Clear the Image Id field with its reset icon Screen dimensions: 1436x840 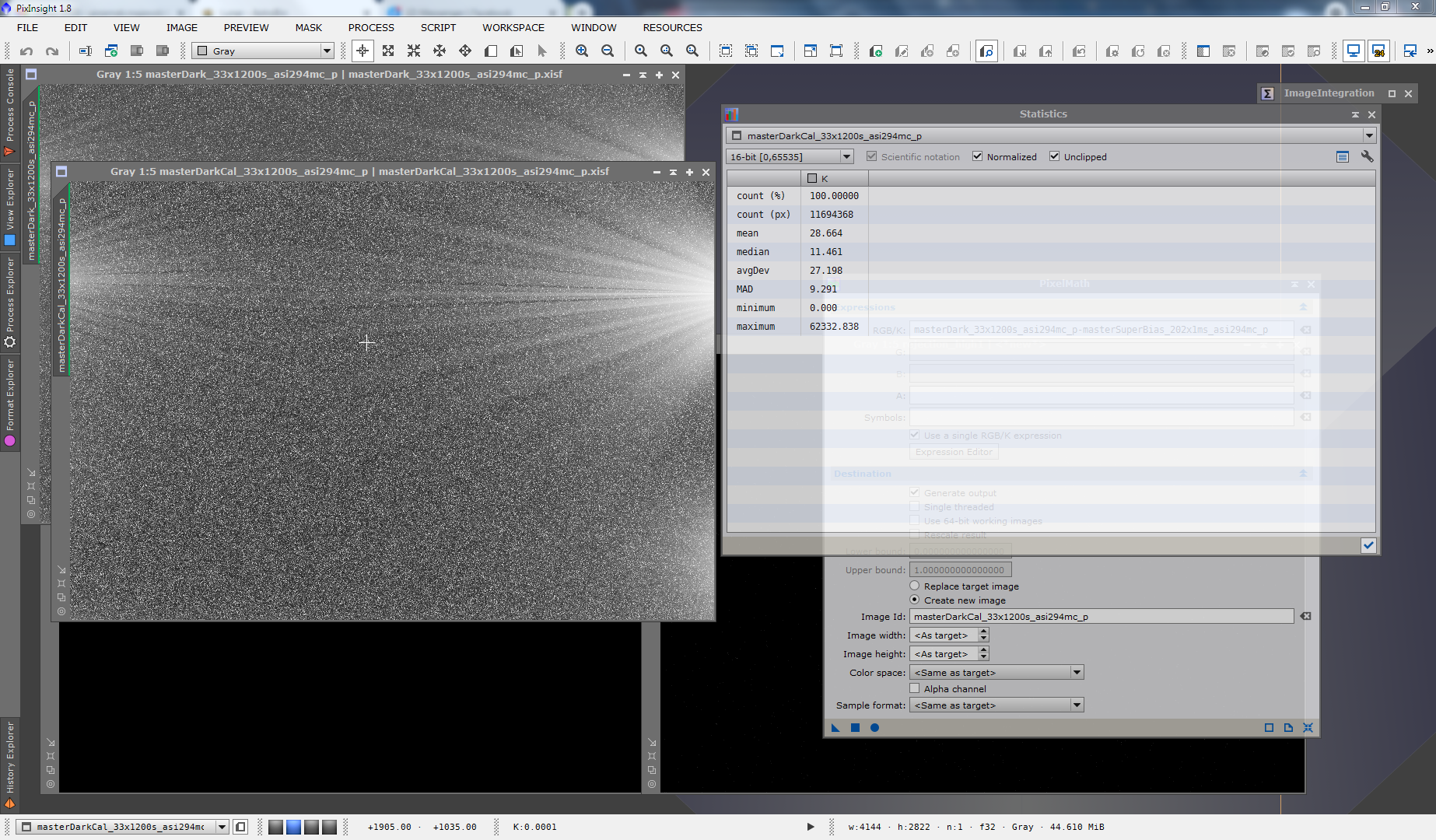(1305, 616)
